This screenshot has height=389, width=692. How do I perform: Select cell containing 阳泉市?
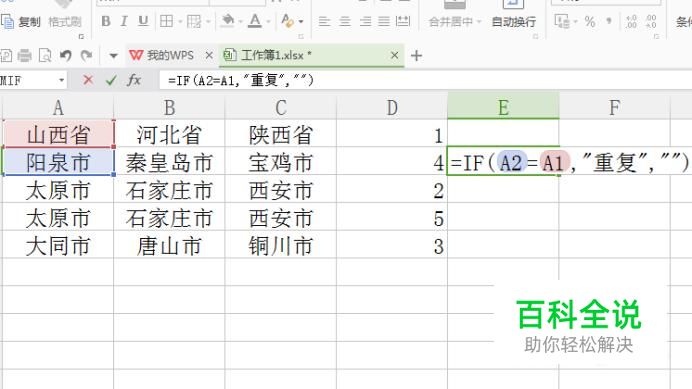coord(58,162)
